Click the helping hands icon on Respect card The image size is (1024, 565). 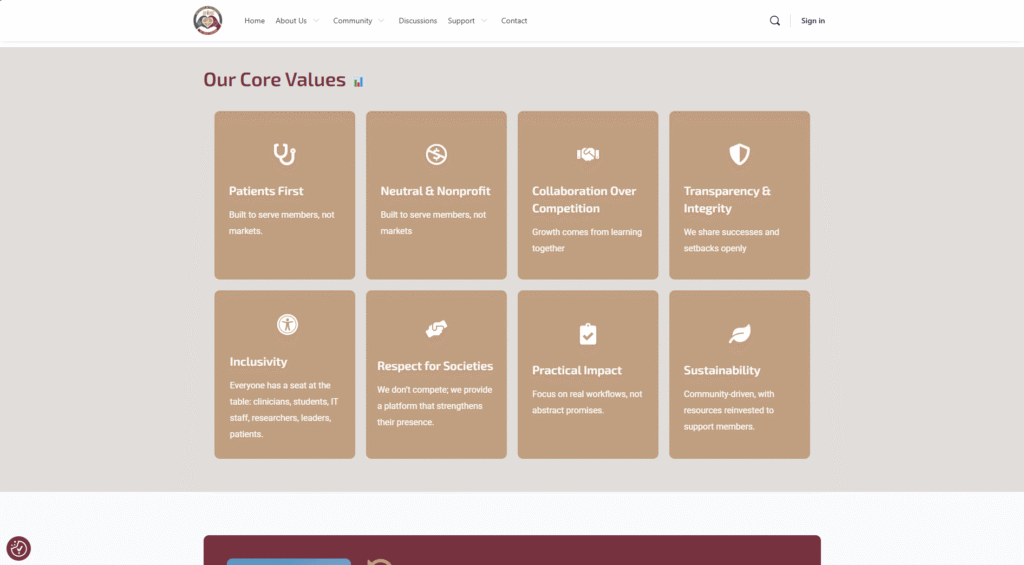click(x=436, y=329)
